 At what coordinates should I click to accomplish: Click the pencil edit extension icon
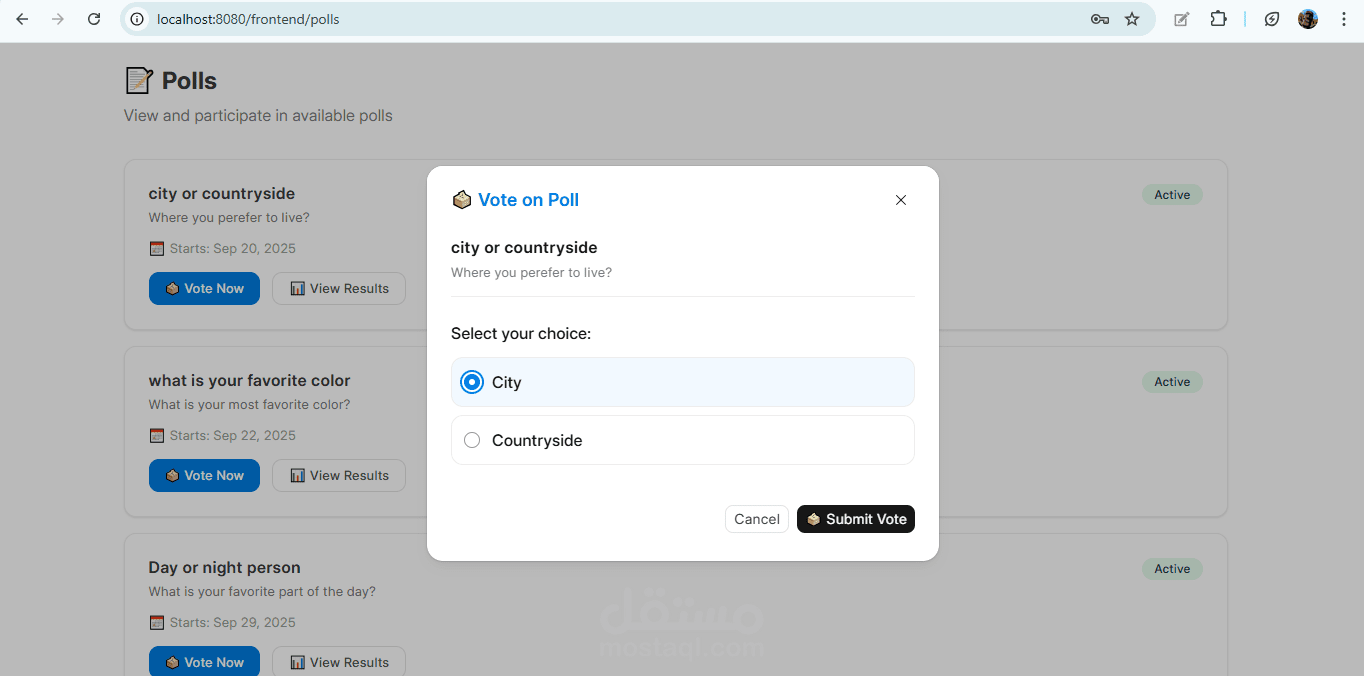coord(1181,19)
